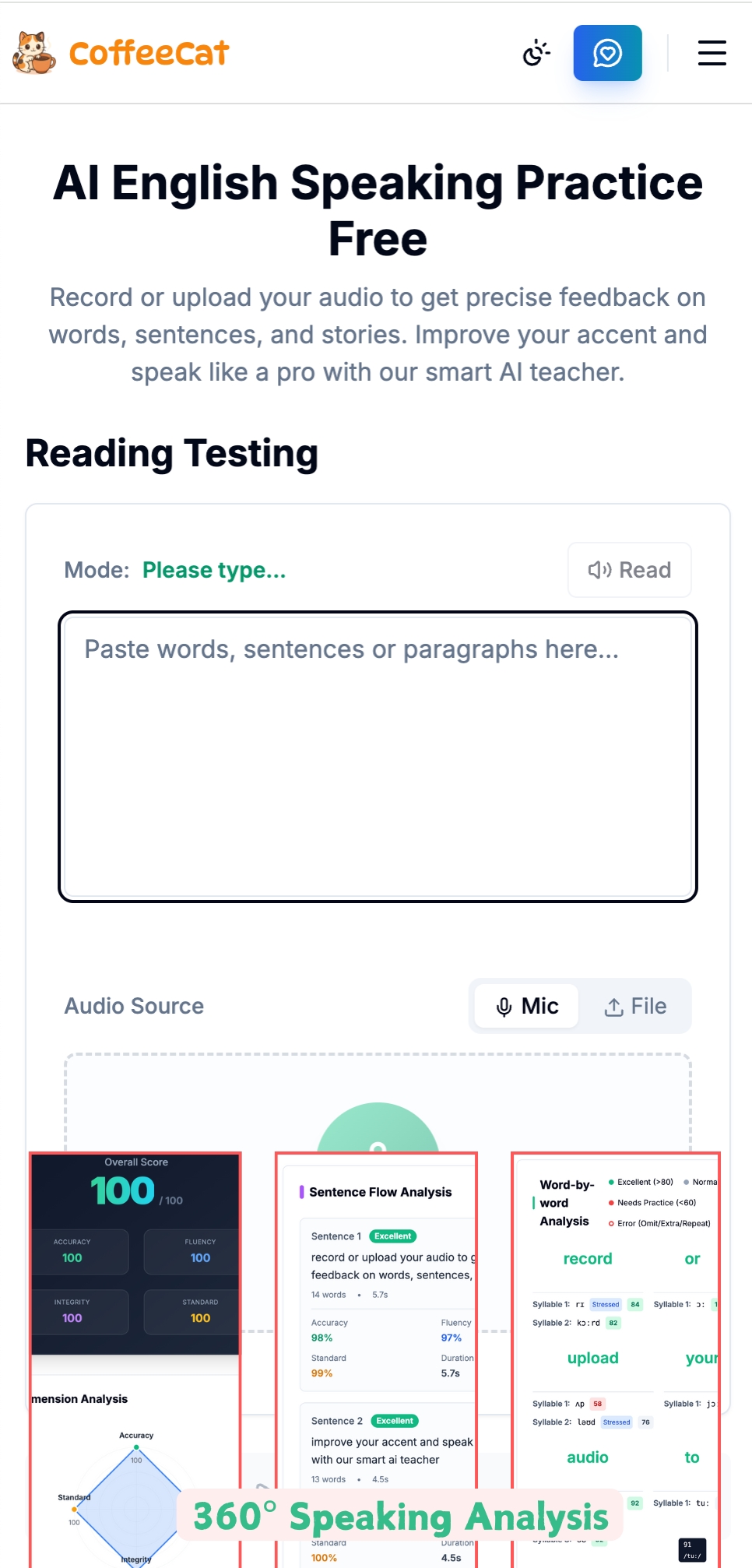Open the Mode selector showing Please type...

pos(213,570)
